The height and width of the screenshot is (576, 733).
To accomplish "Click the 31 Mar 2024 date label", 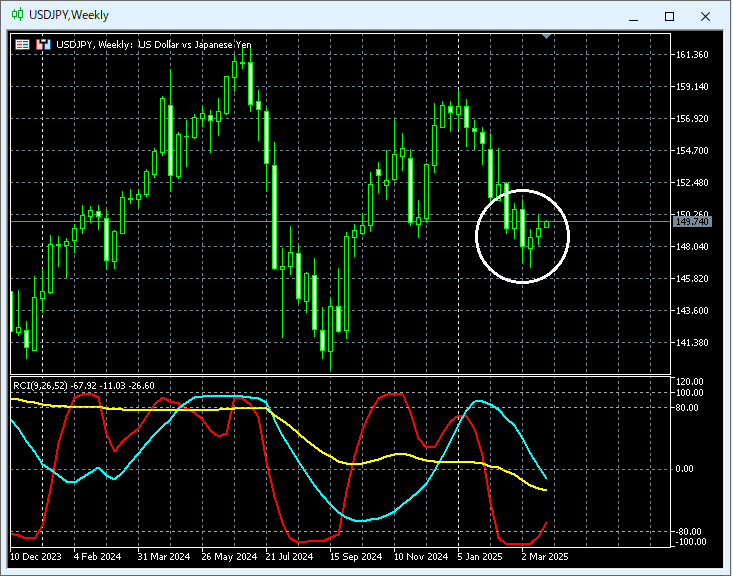I will [x=164, y=557].
